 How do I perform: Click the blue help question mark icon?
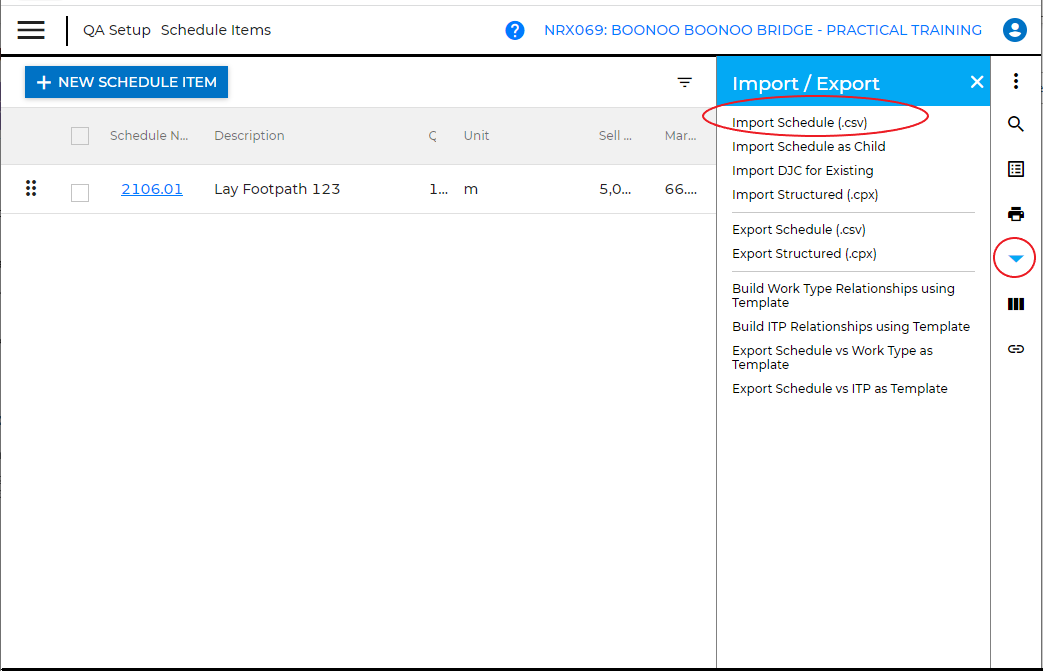(515, 31)
